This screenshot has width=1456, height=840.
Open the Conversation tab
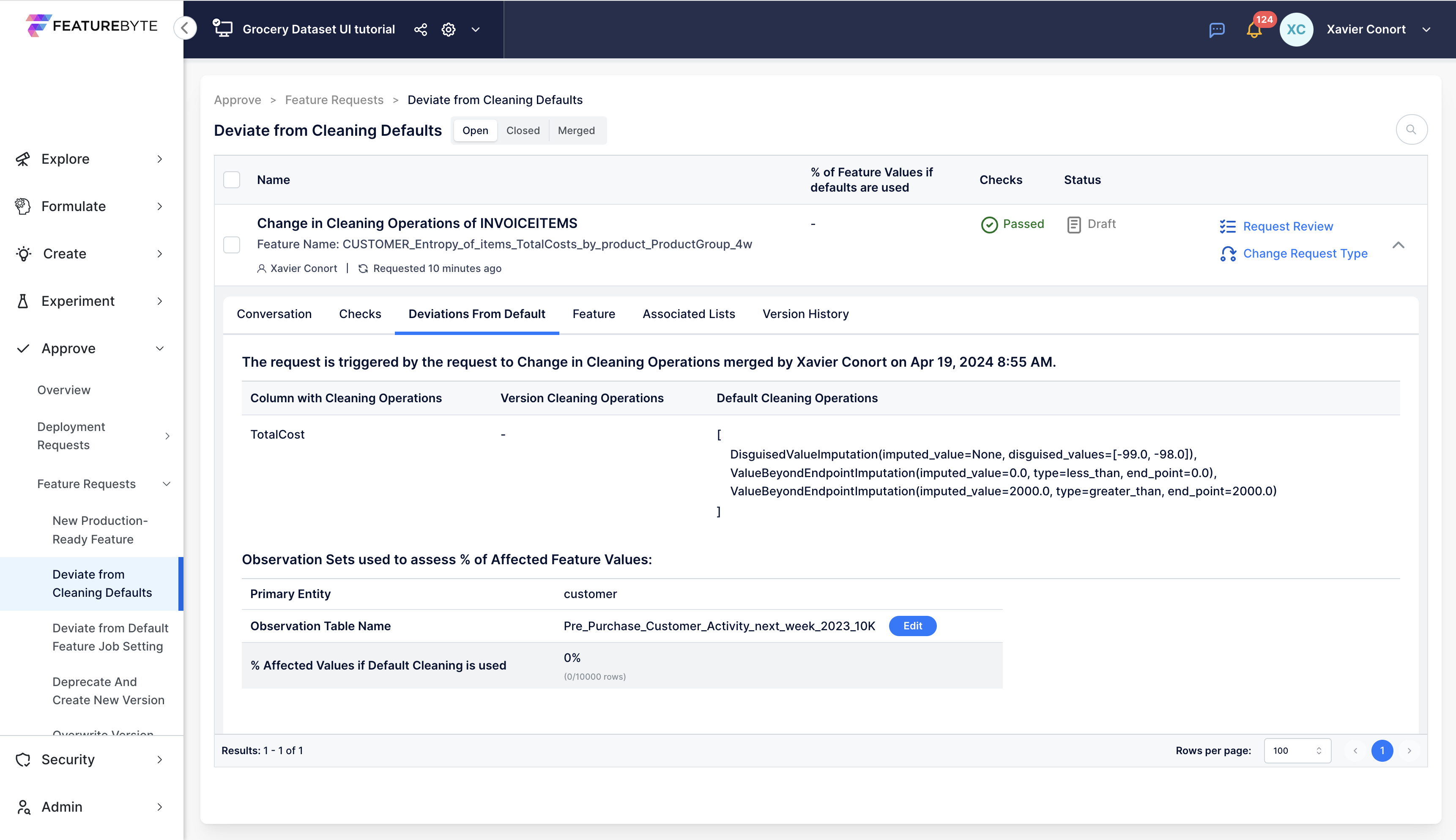[x=274, y=314]
